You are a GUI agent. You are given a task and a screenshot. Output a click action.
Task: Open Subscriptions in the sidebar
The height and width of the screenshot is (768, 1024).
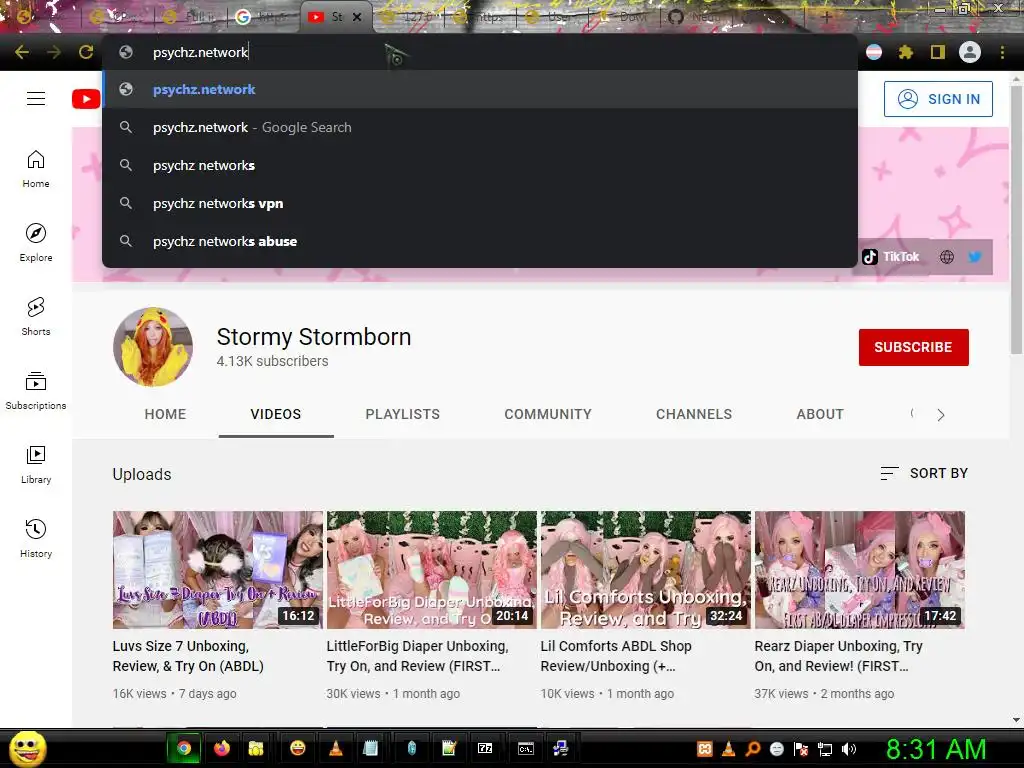(x=36, y=390)
